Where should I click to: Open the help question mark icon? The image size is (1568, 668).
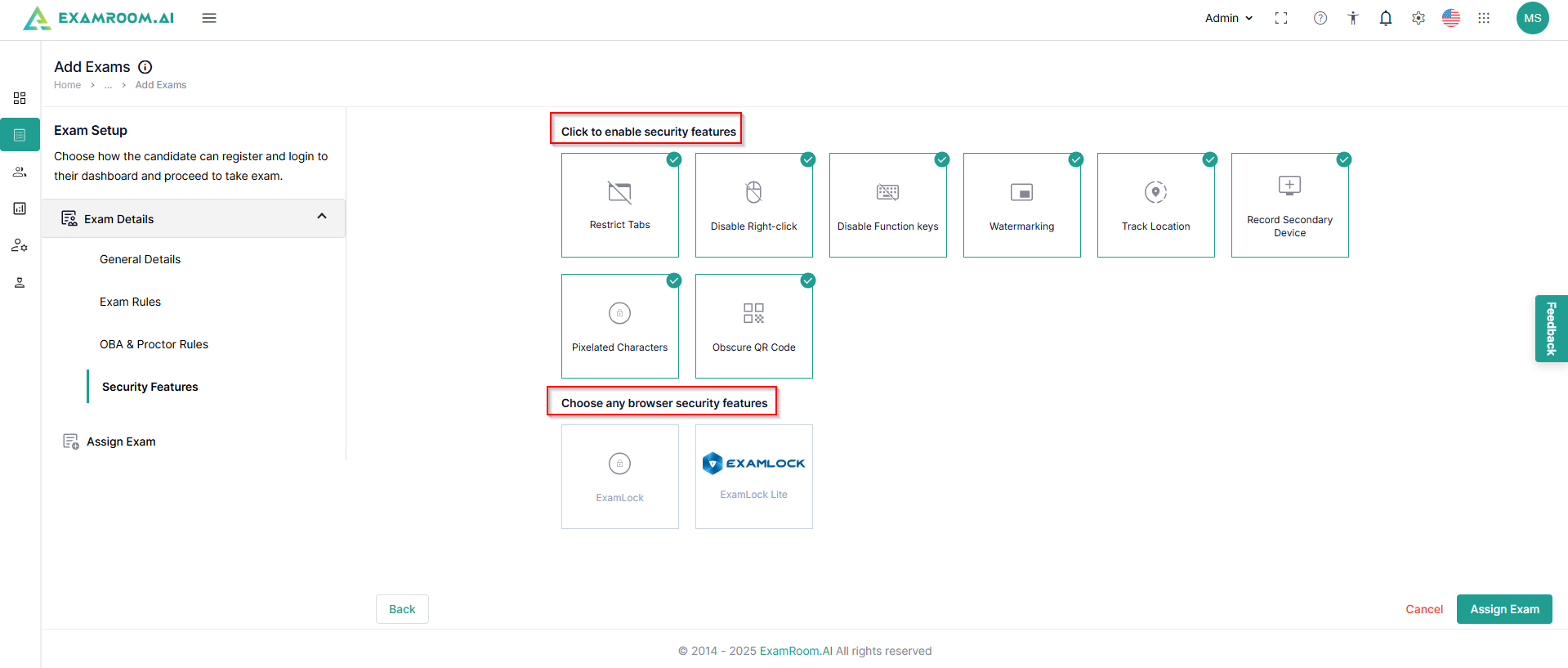pyautogui.click(x=1320, y=18)
